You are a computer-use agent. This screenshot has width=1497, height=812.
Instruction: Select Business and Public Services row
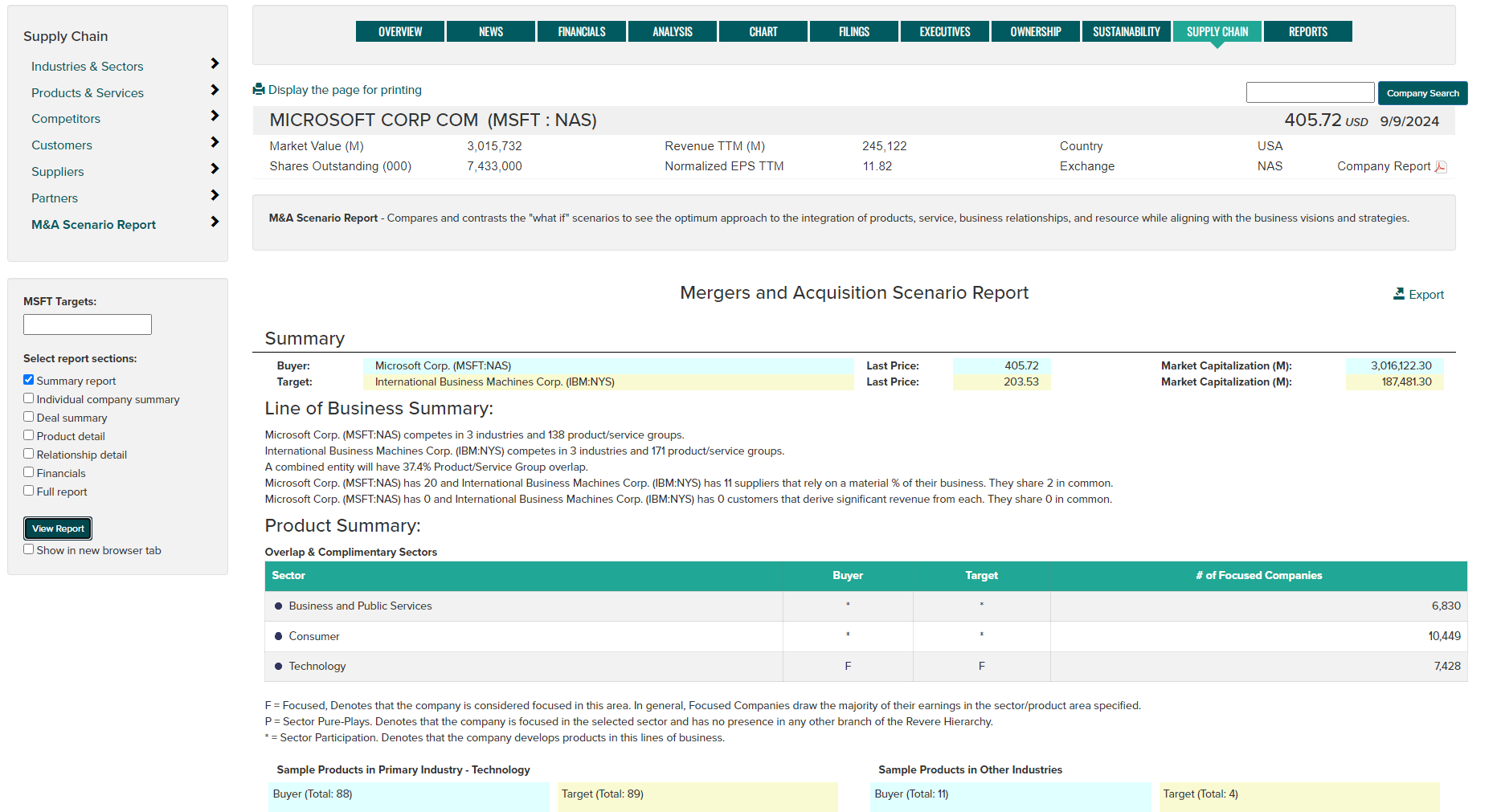[x=866, y=606]
